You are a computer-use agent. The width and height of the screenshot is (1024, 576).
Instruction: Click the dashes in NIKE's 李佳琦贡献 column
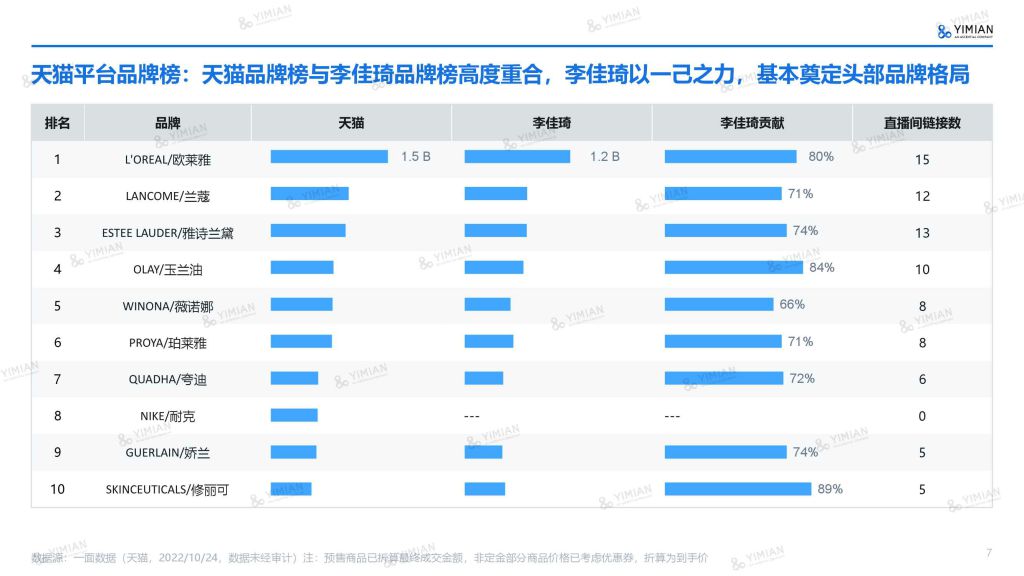(x=673, y=416)
